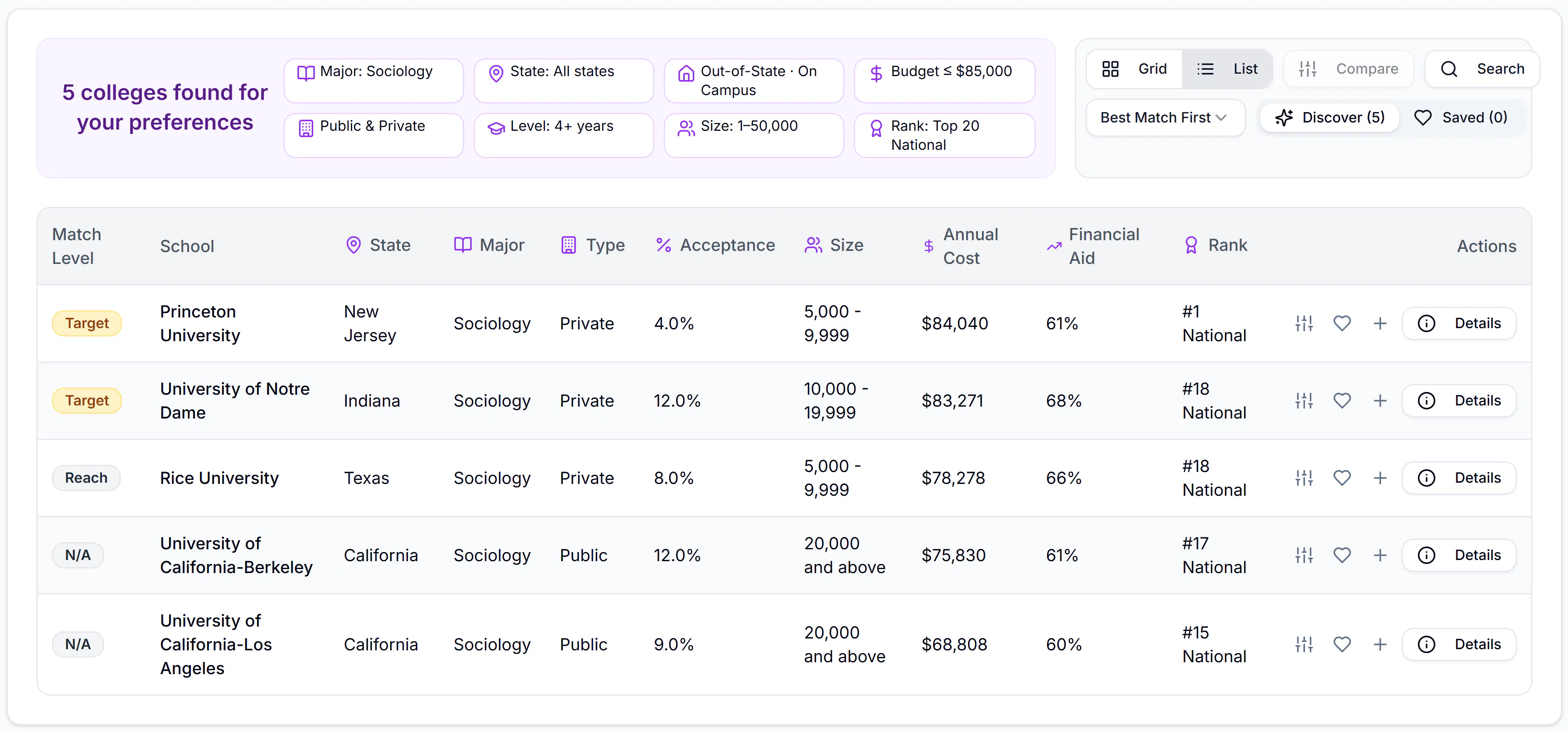Click plus icon in Notre Dame row
The width and height of the screenshot is (1568, 732).
click(1380, 401)
